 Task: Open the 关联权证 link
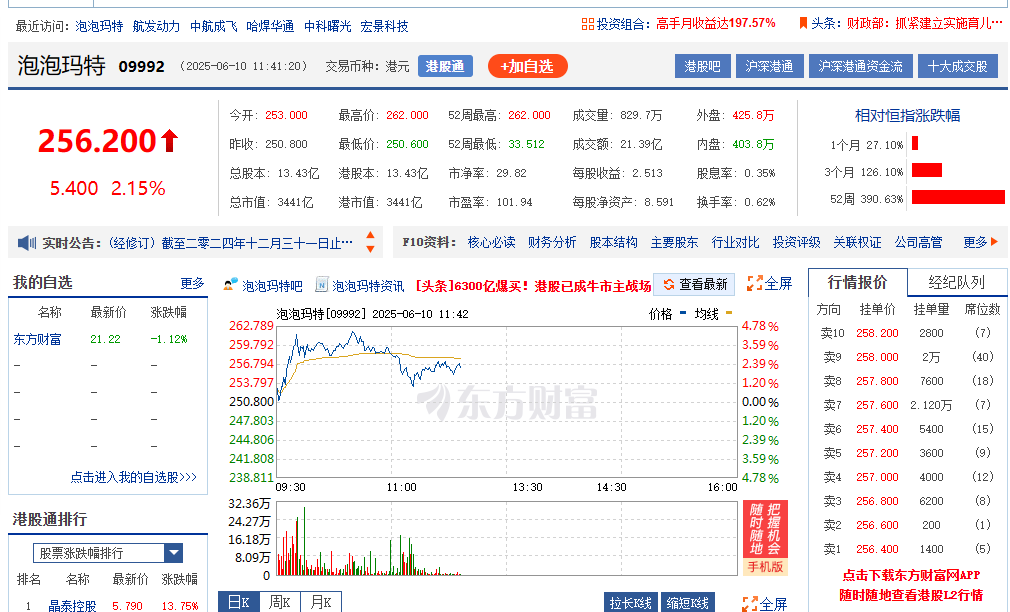[x=857, y=242]
